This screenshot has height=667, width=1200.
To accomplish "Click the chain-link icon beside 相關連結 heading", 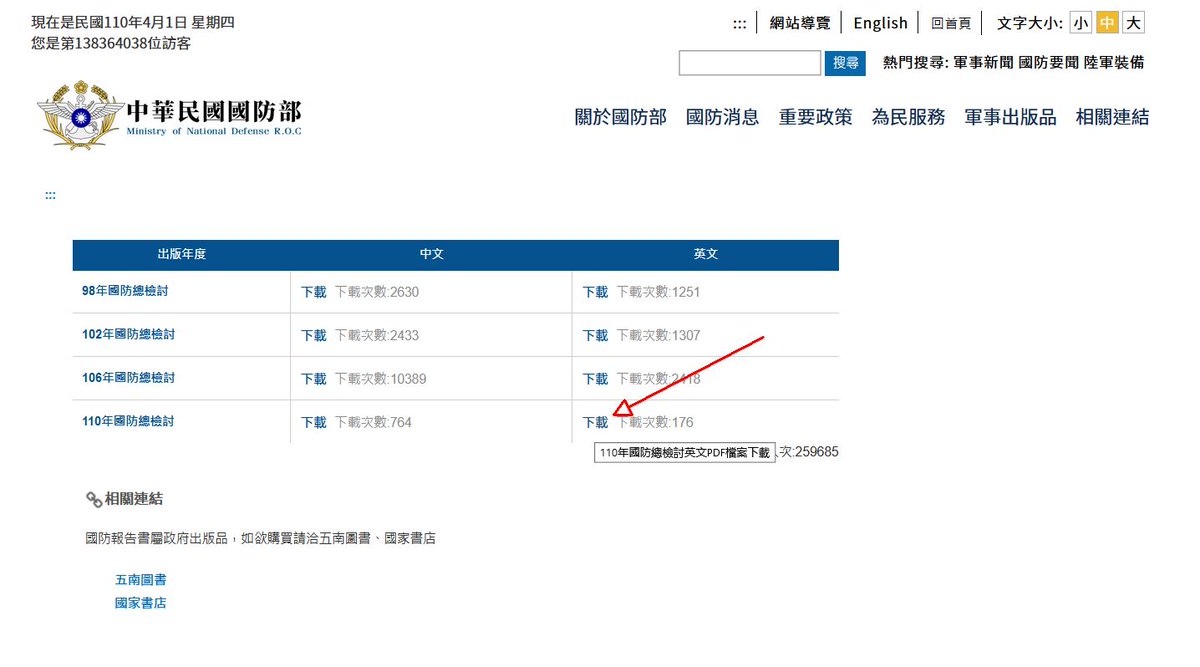I will pos(94,499).
